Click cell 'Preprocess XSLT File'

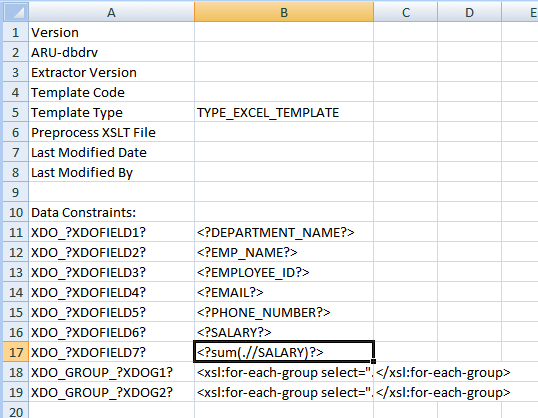pos(112,132)
